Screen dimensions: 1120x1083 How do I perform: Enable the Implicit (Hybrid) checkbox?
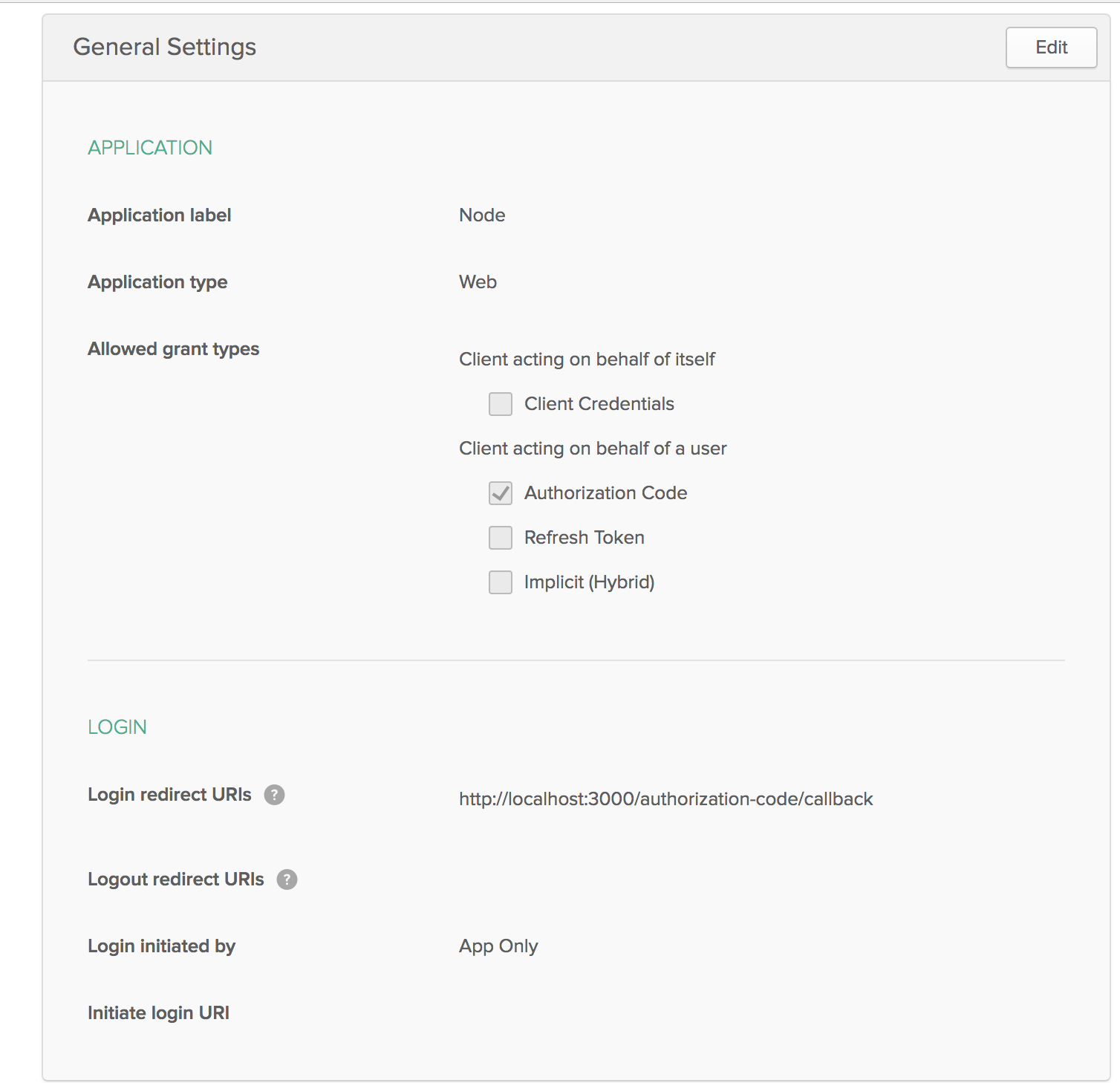click(x=501, y=582)
